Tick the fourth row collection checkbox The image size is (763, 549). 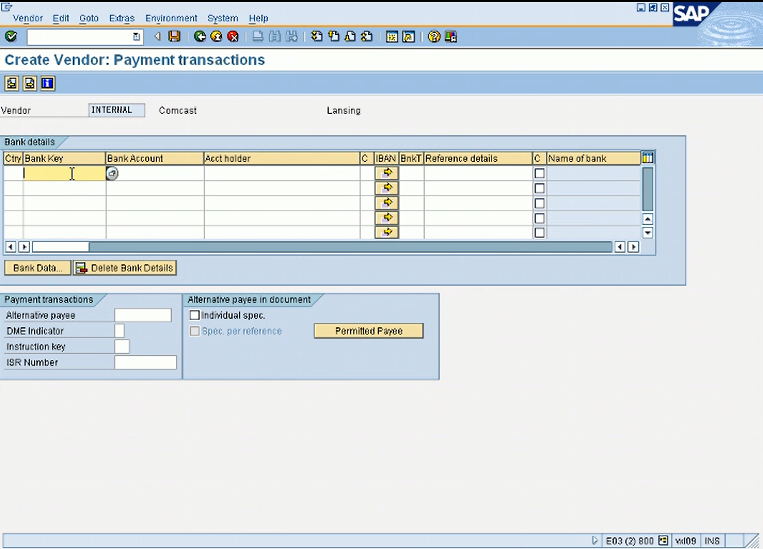pyautogui.click(x=539, y=218)
